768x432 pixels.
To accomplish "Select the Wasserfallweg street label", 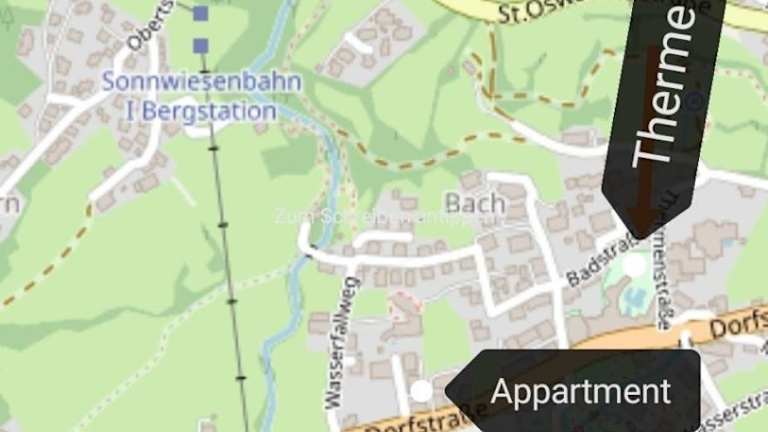I will 342,343.
